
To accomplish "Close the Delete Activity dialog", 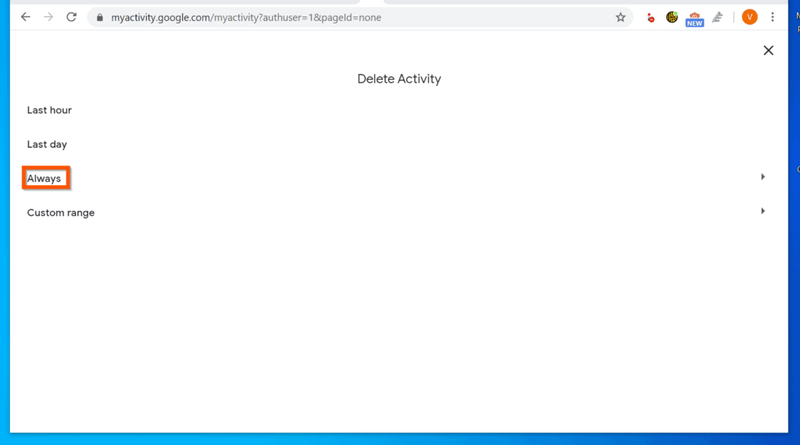I will coord(768,50).
